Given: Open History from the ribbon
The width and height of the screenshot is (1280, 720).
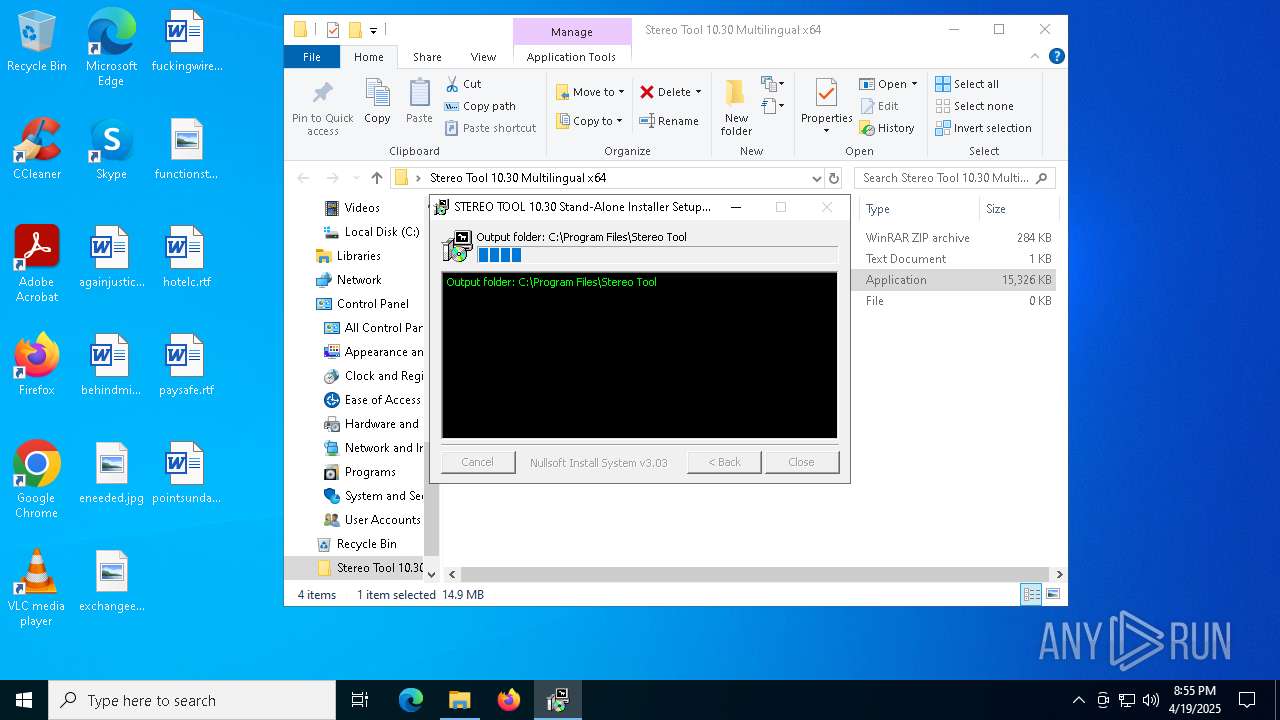Looking at the screenshot, I should point(887,128).
